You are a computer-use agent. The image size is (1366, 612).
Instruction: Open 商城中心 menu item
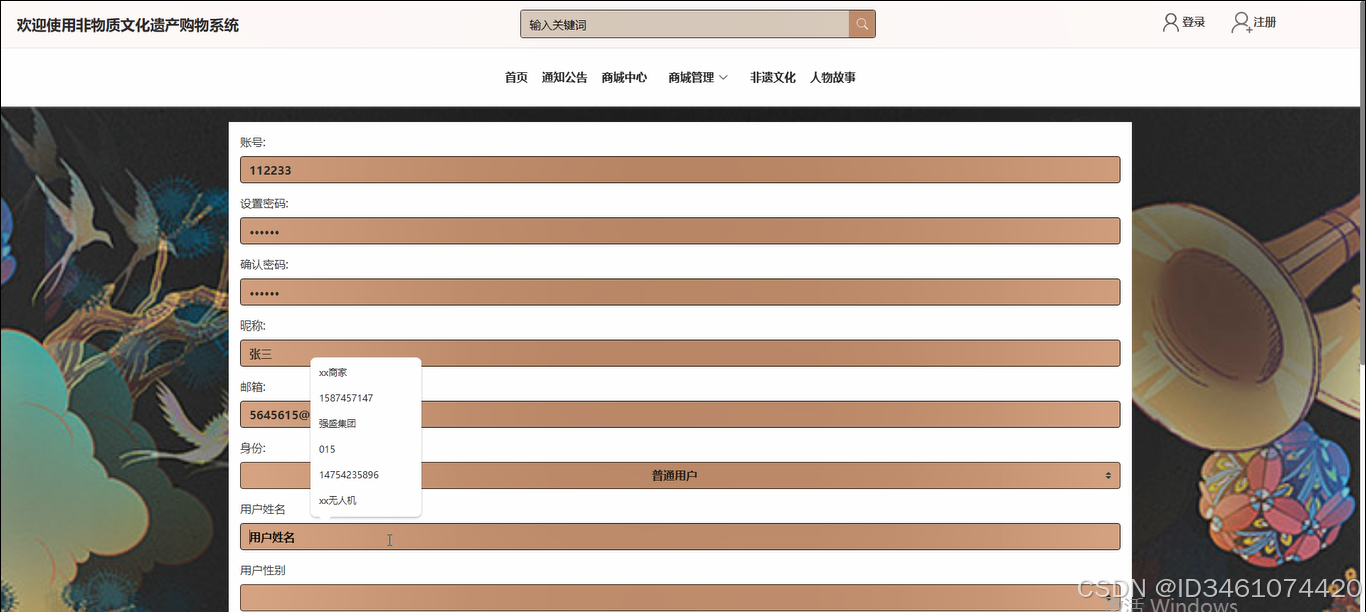point(624,77)
